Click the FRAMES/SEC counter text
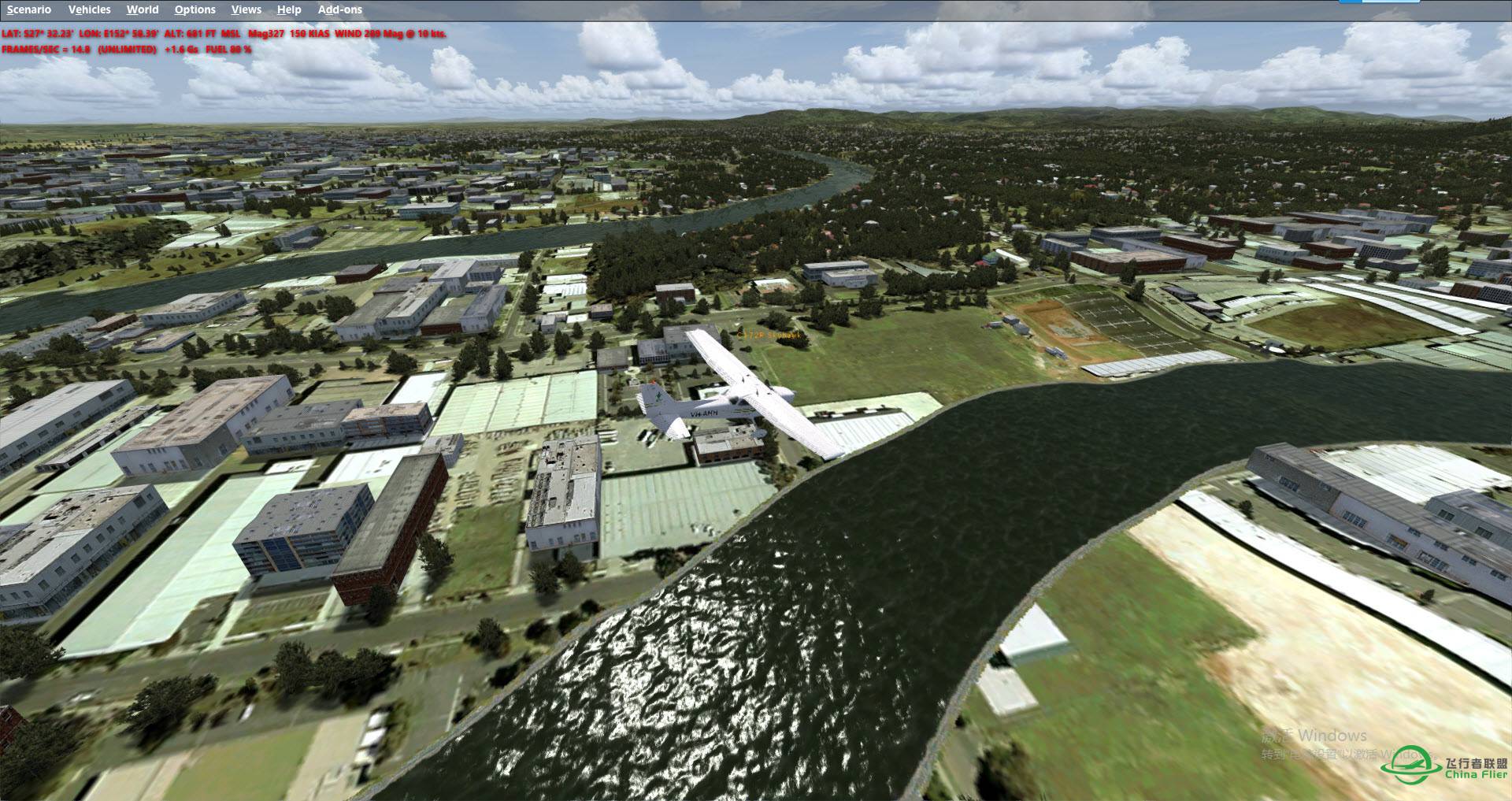The width and height of the screenshot is (1512, 801). (x=46, y=50)
